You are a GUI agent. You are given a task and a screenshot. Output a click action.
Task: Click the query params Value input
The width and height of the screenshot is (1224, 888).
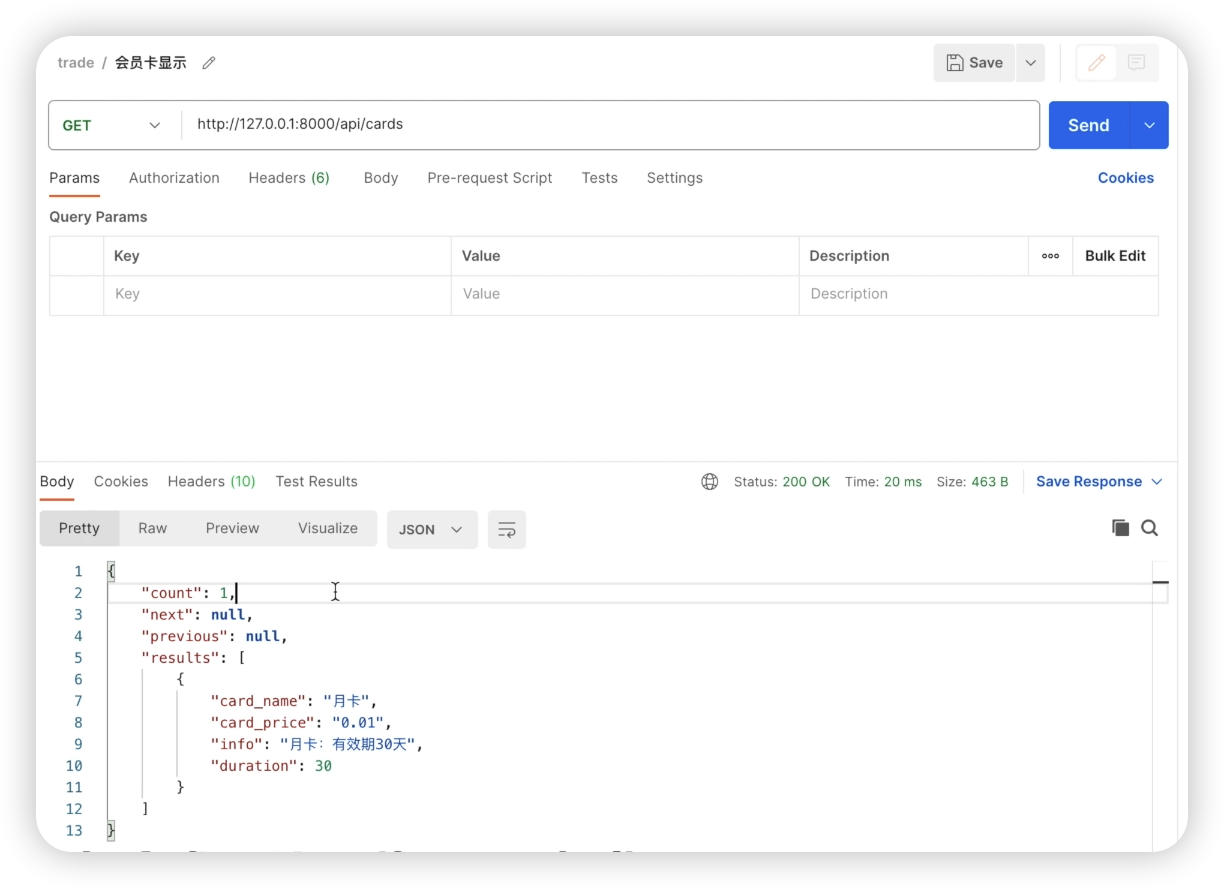[625, 294]
